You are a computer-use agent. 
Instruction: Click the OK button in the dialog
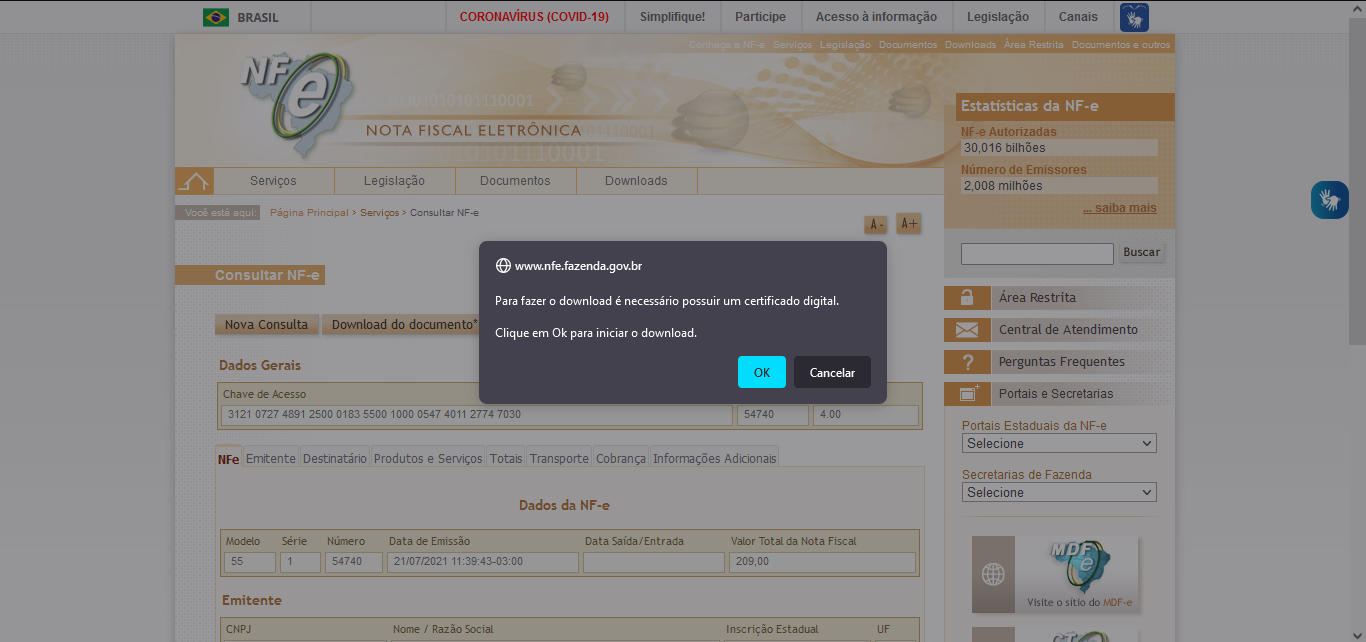click(762, 372)
